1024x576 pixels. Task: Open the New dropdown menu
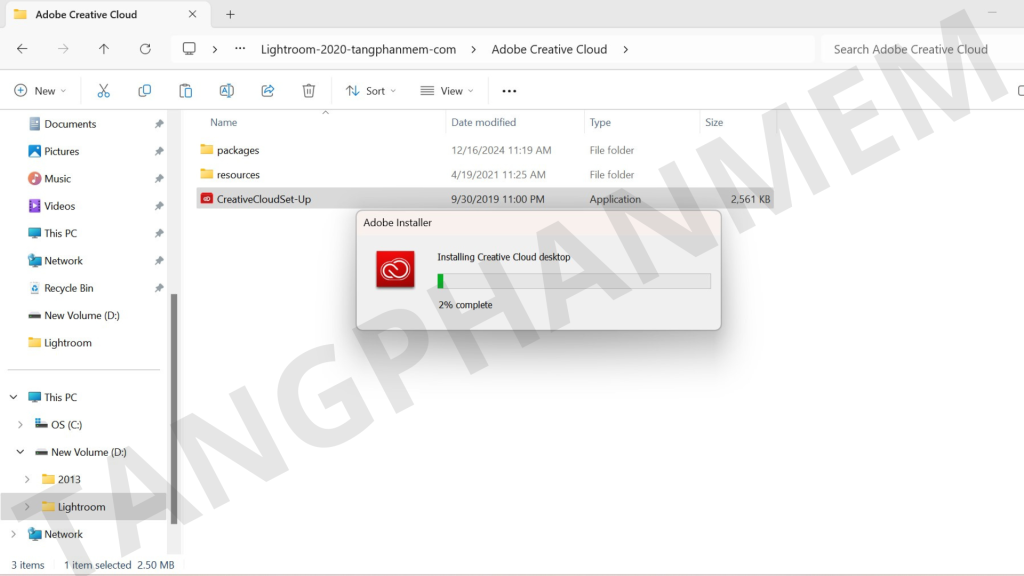click(40, 91)
